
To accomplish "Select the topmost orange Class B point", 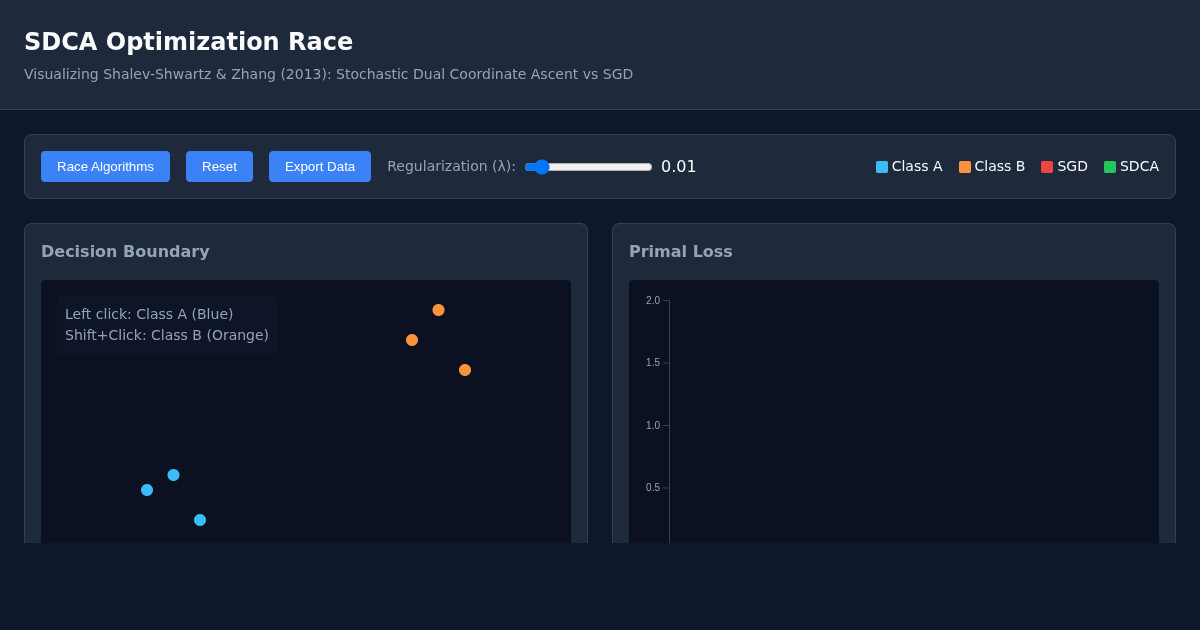I will [x=438, y=310].
